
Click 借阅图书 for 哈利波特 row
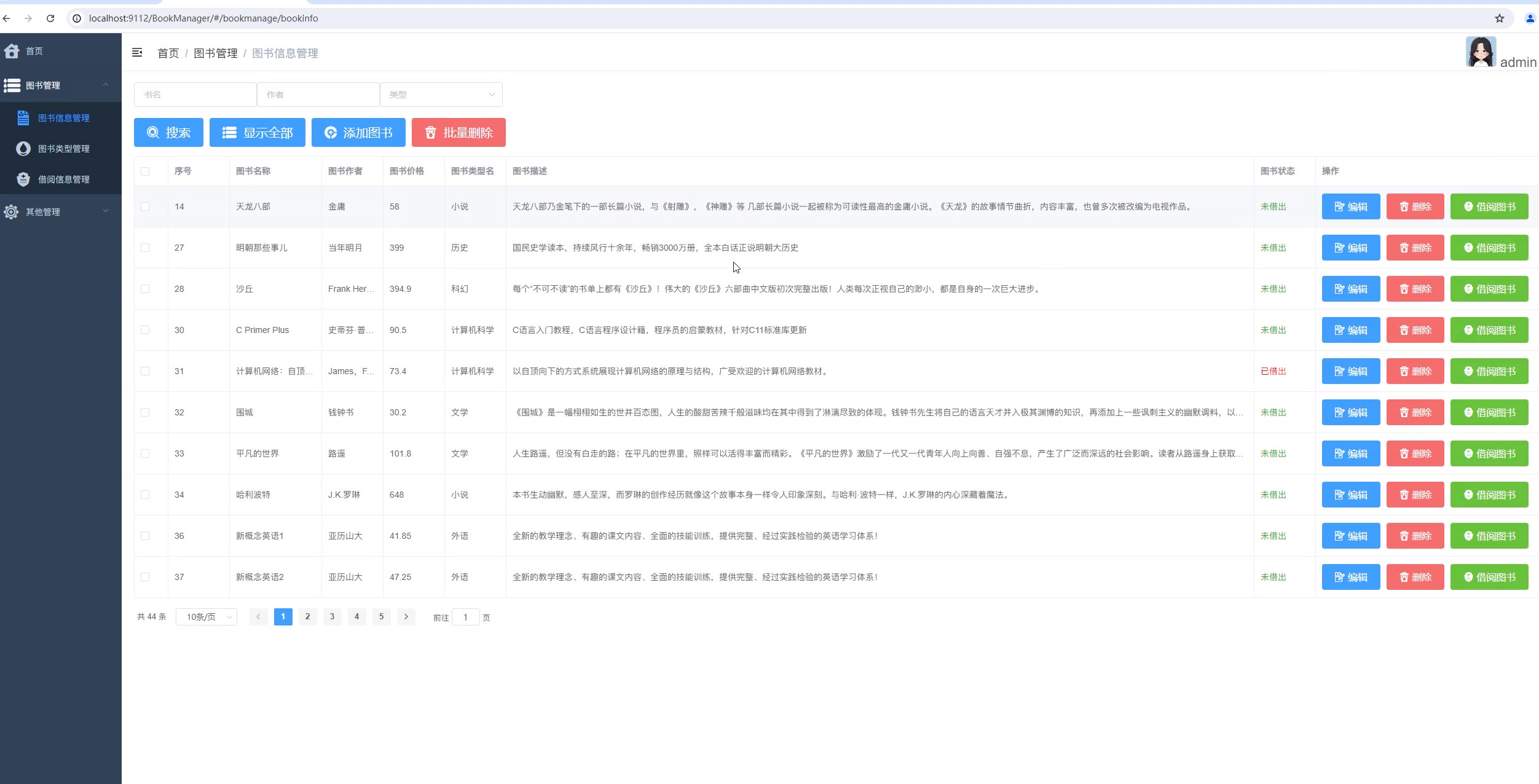[x=1489, y=495]
